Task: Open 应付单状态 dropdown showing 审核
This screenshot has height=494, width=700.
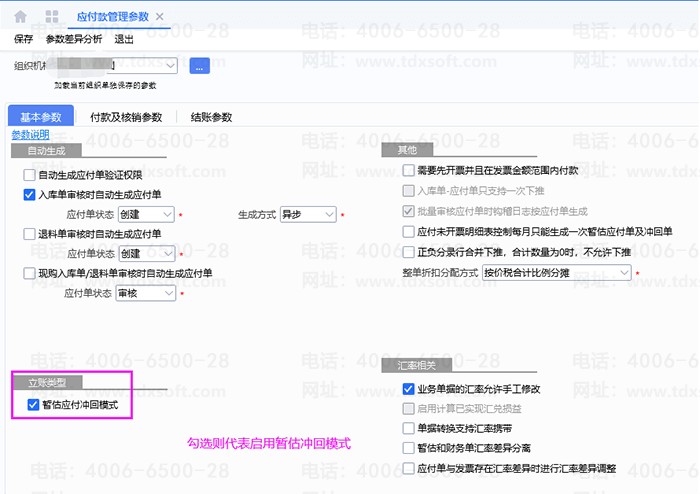Action: click(168, 293)
